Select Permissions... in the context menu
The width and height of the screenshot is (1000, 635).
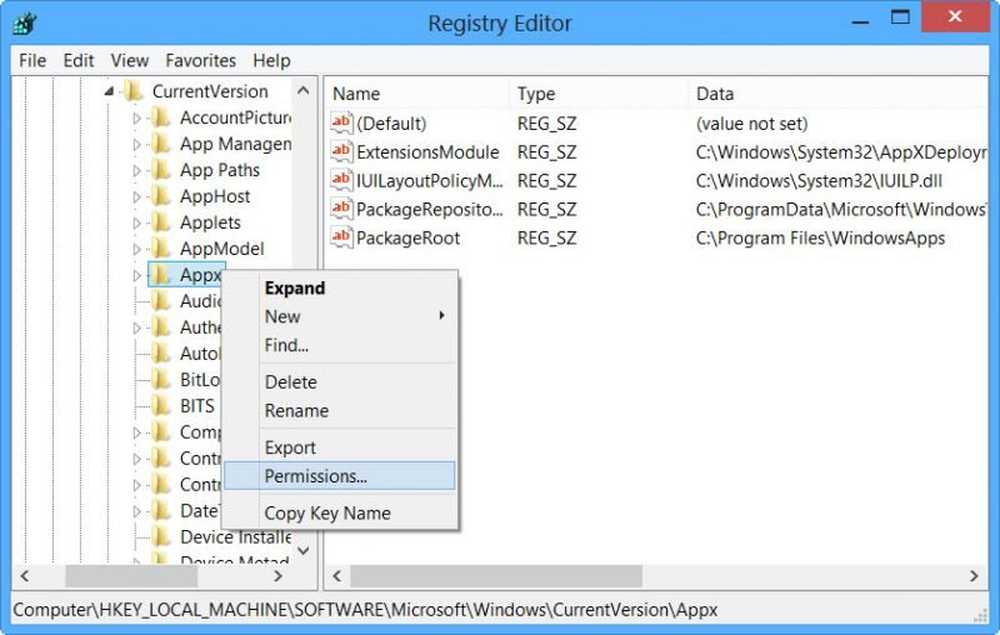click(x=340, y=476)
